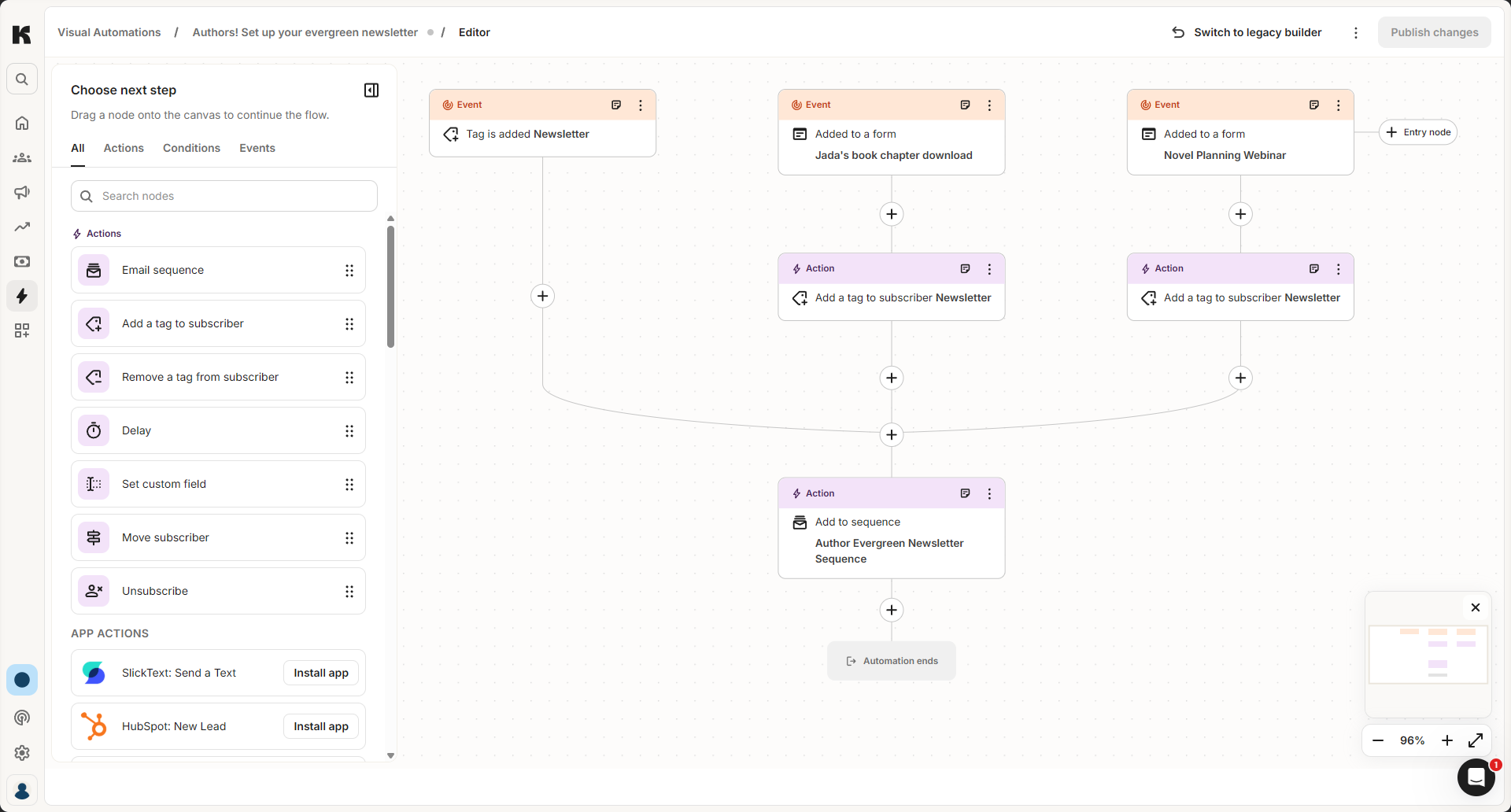Open notes on Jada's book chapter event
1511x812 pixels.
tap(965, 105)
